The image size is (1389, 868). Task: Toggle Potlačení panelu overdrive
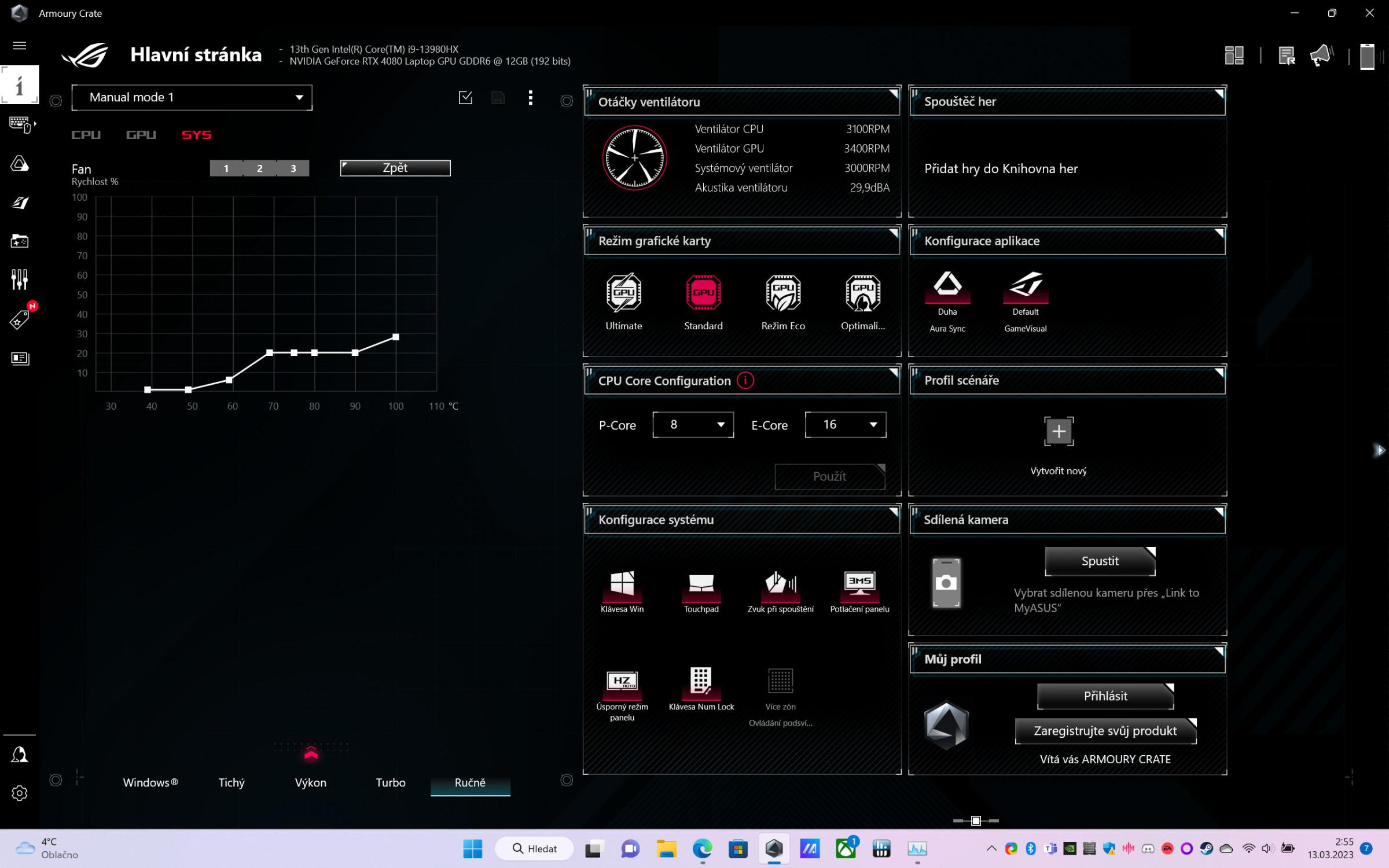[x=859, y=591]
